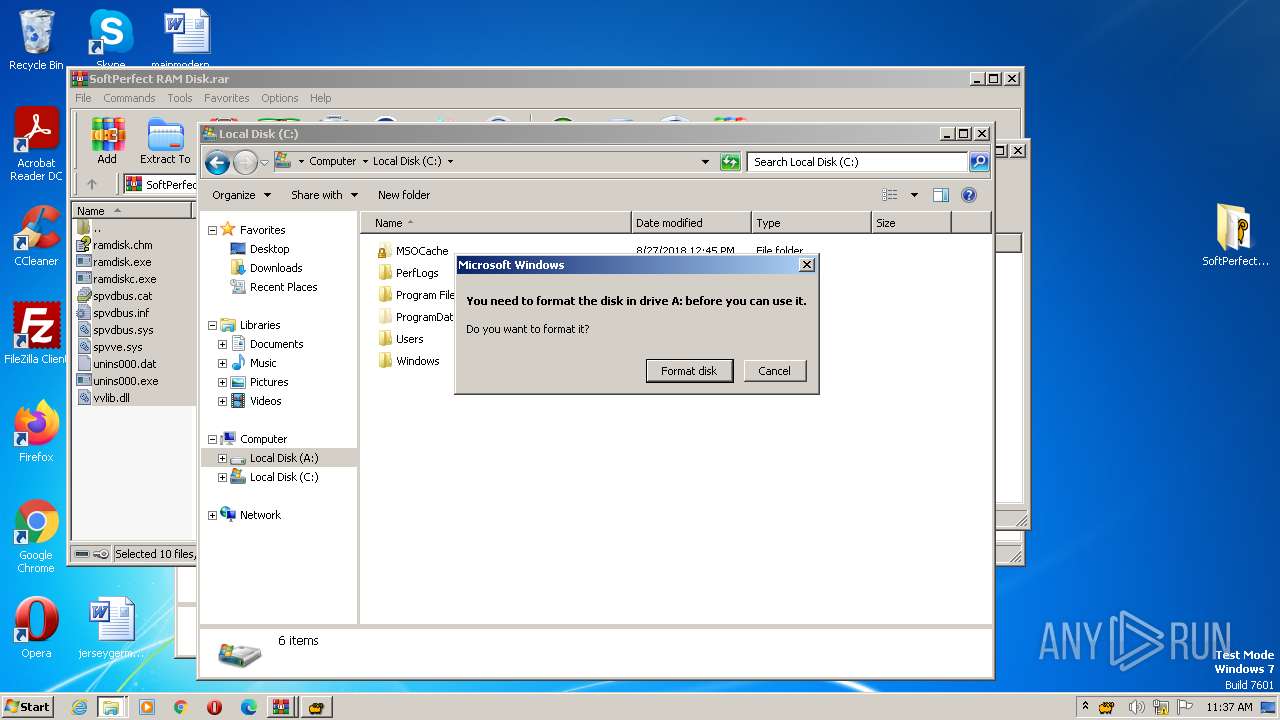Select the MSOCache folder
Viewport: 1280px width, 720px height.
[413, 251]
